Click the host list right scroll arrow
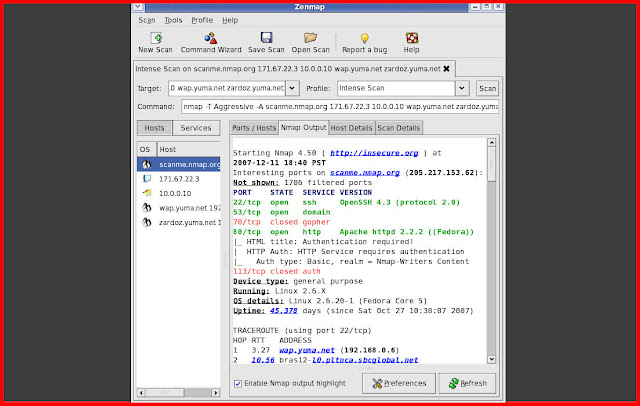 216,393
